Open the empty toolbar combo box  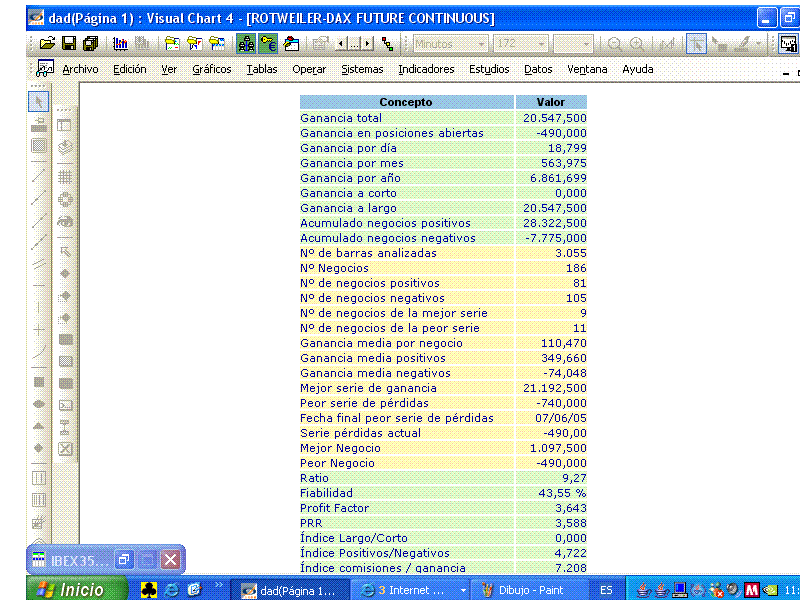[x=573, y=44]
